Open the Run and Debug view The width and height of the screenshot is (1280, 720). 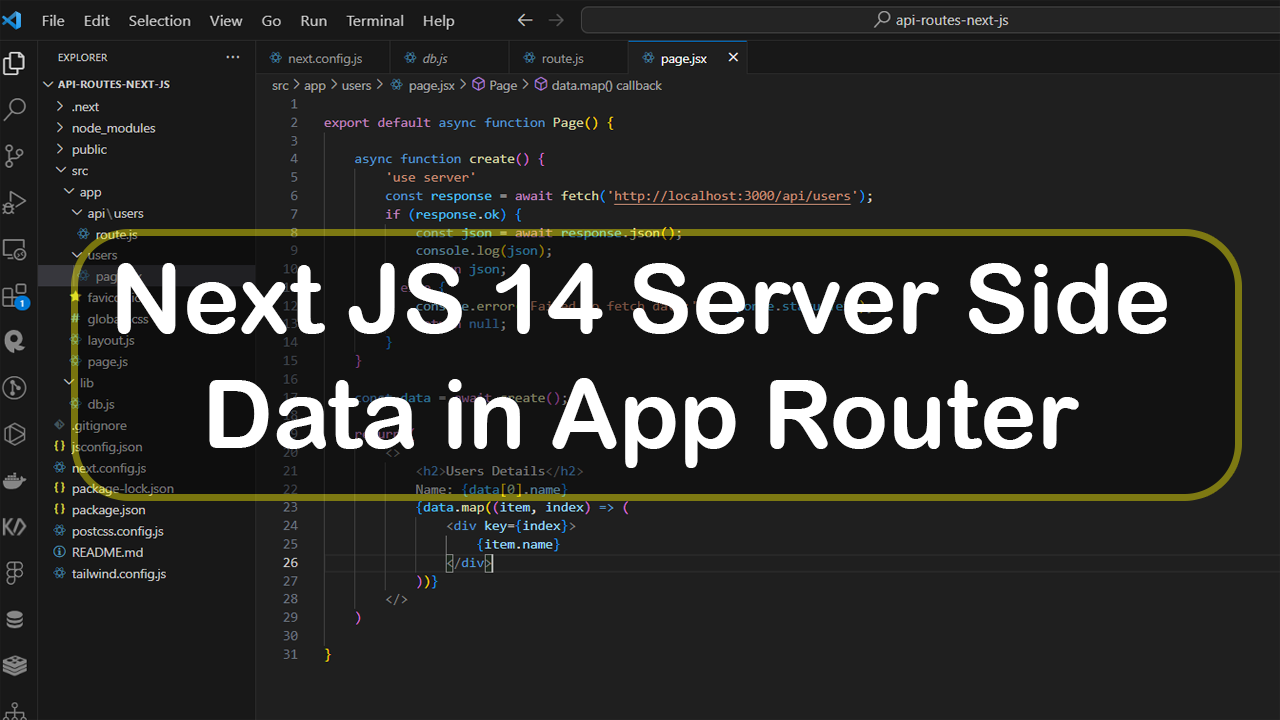(15, 202)
